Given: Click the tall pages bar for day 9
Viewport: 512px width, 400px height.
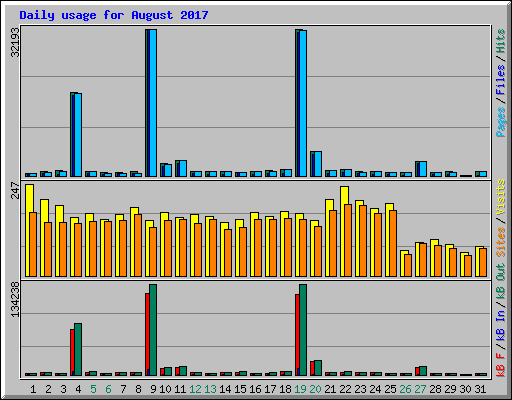Looking at the screenshot, I should pos(153,103).
